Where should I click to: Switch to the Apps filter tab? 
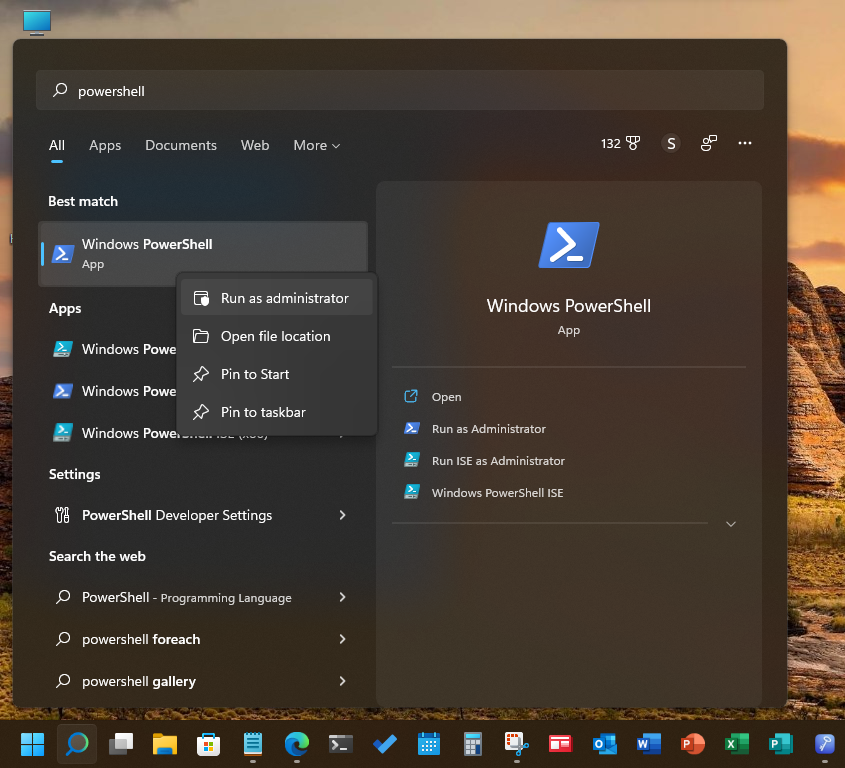105,146
